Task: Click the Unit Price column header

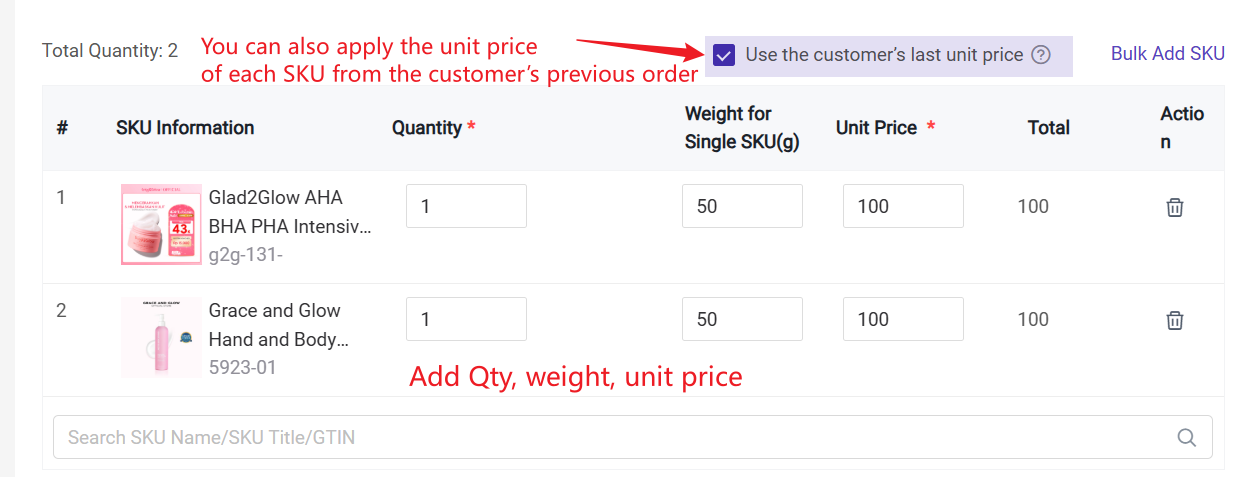Action: pyautogui.click(x=876, y=127)
